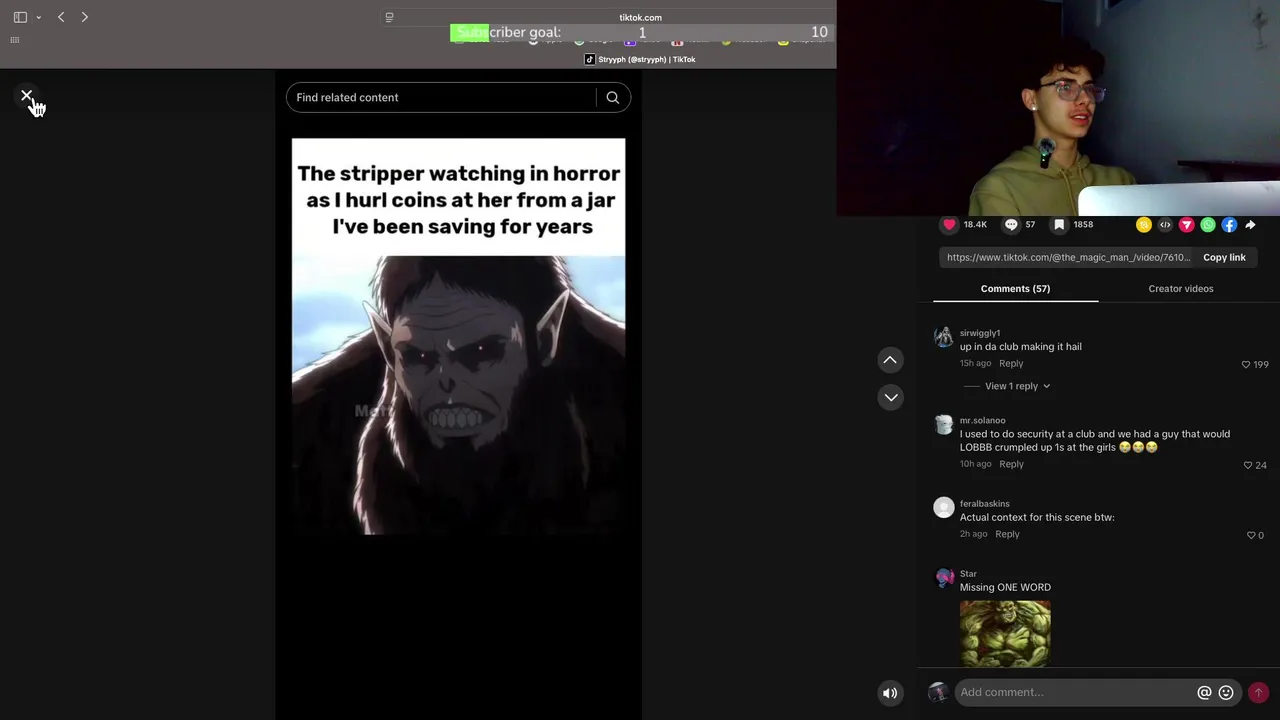Mention a user with @ icon
This screenshot has height=720, width=1280.
tap(1204, 692)
